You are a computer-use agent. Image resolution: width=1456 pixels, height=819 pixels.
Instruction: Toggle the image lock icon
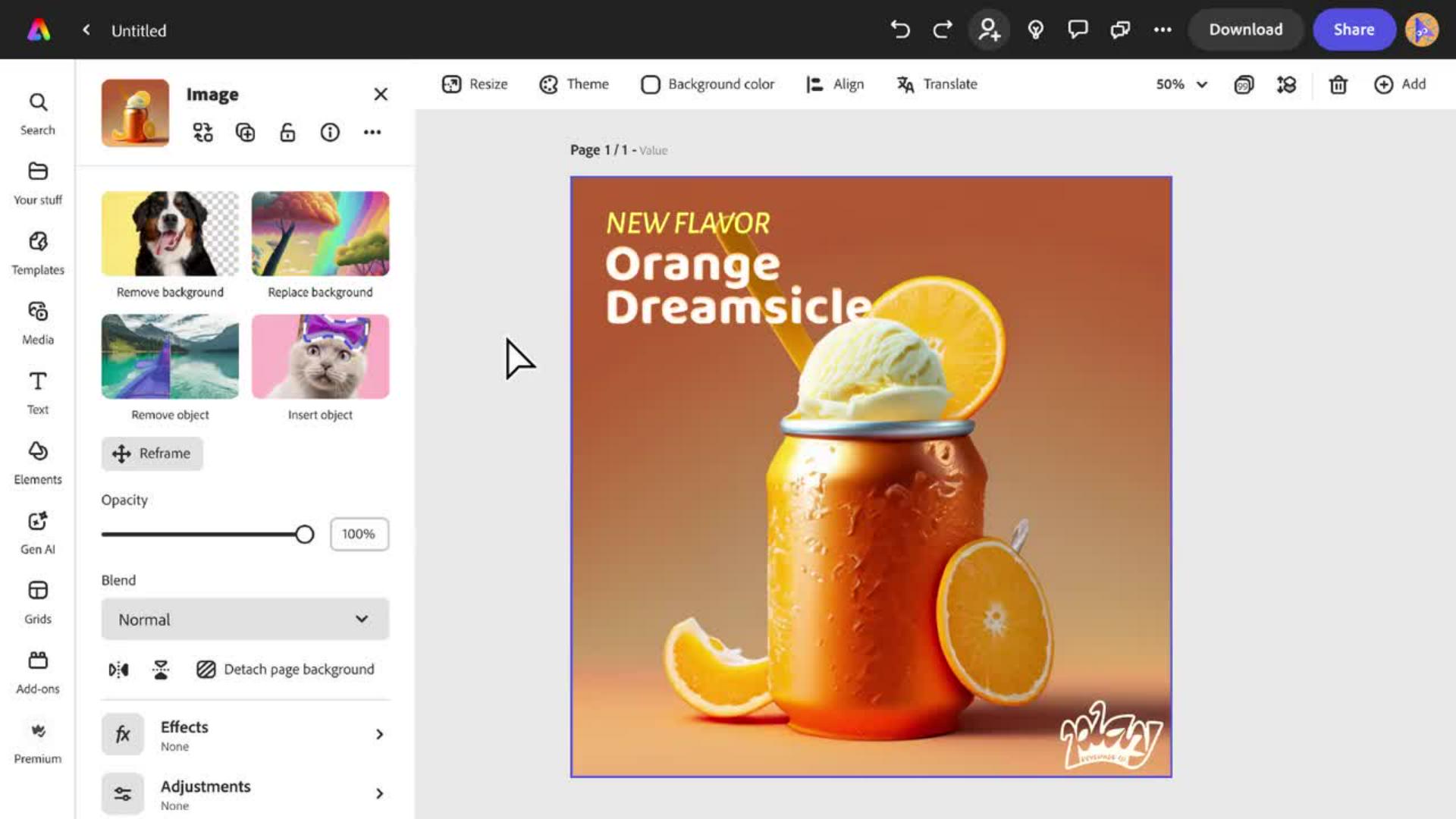click(x=287, y=133)
